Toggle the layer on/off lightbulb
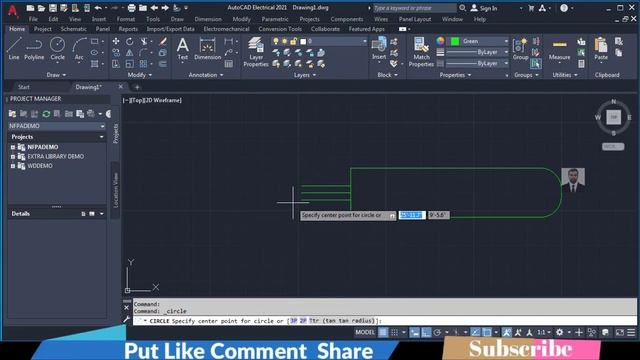Image resolution: width=640 pixels, height=360 pixels. click(x=276, y=41)
